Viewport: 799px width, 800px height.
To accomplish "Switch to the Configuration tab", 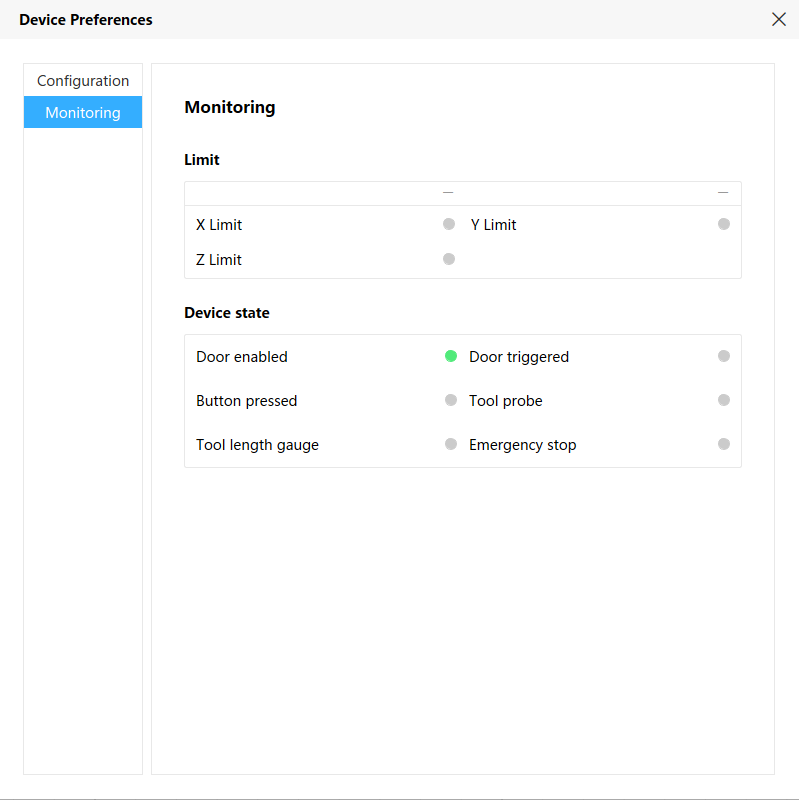I will [x=82, y=80].
